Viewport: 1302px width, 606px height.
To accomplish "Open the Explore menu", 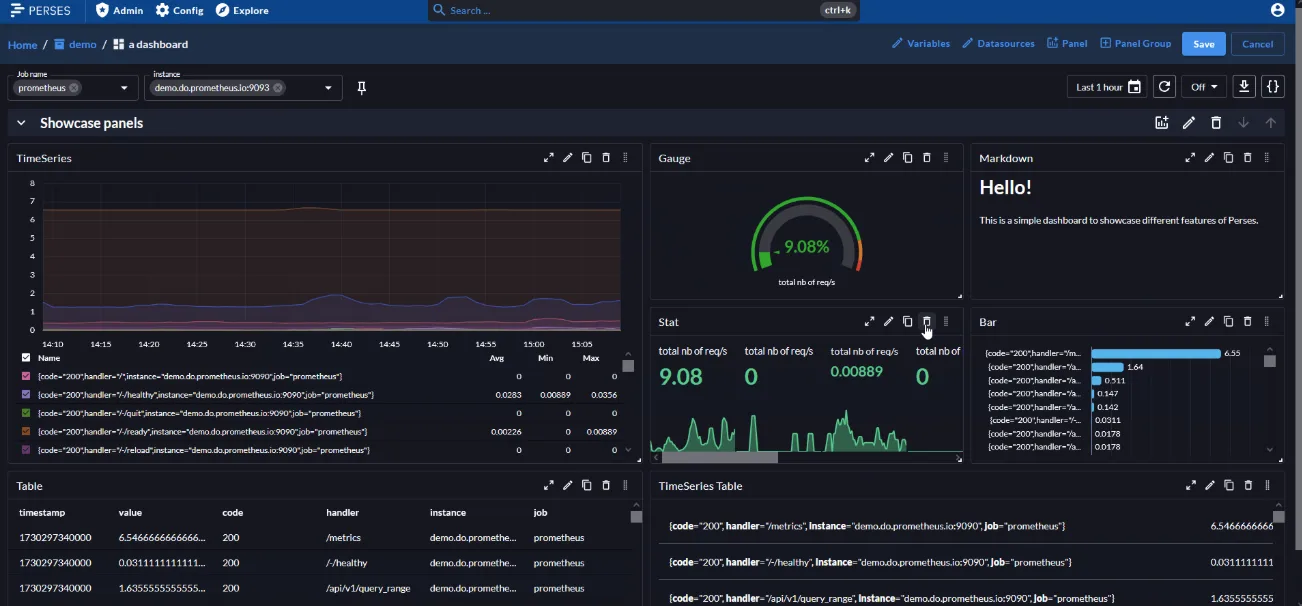I will tap(242, 10).
